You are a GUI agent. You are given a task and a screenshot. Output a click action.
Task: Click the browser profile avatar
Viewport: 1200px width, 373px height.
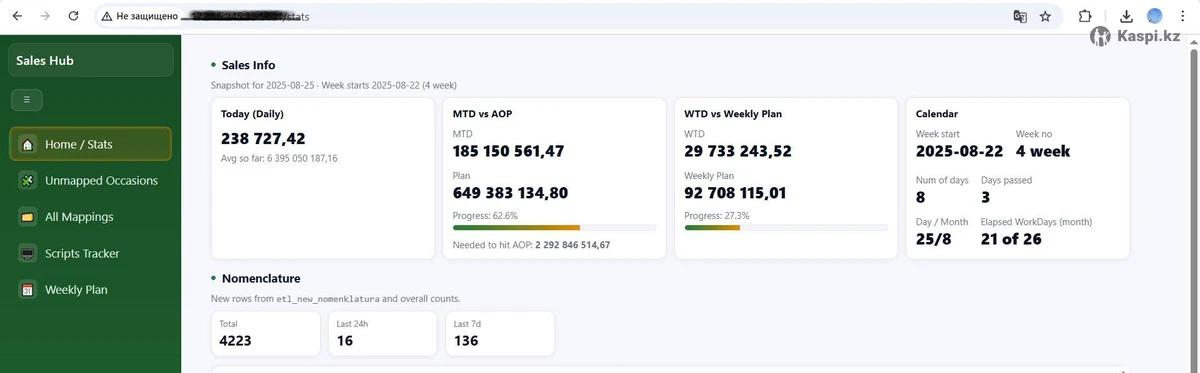[x=1154, y=16]
